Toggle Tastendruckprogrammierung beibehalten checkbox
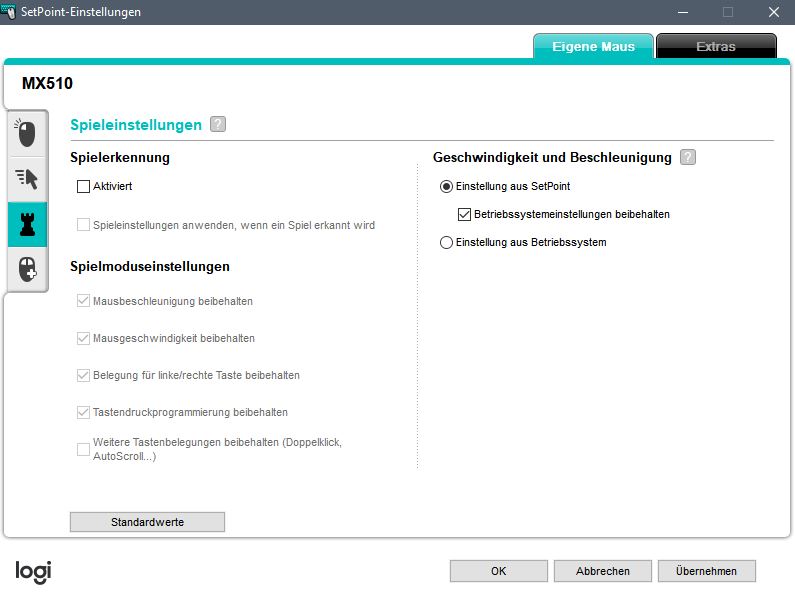Image resolution: width=795 pixels, height=599 pixels. coord(83,412)
